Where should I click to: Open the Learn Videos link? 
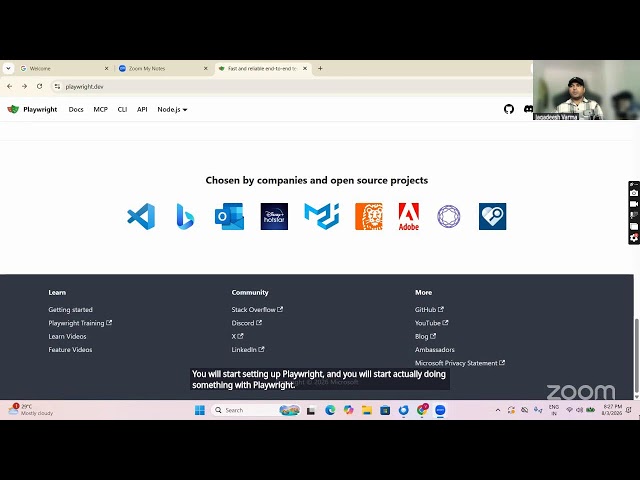coord(67,337)
